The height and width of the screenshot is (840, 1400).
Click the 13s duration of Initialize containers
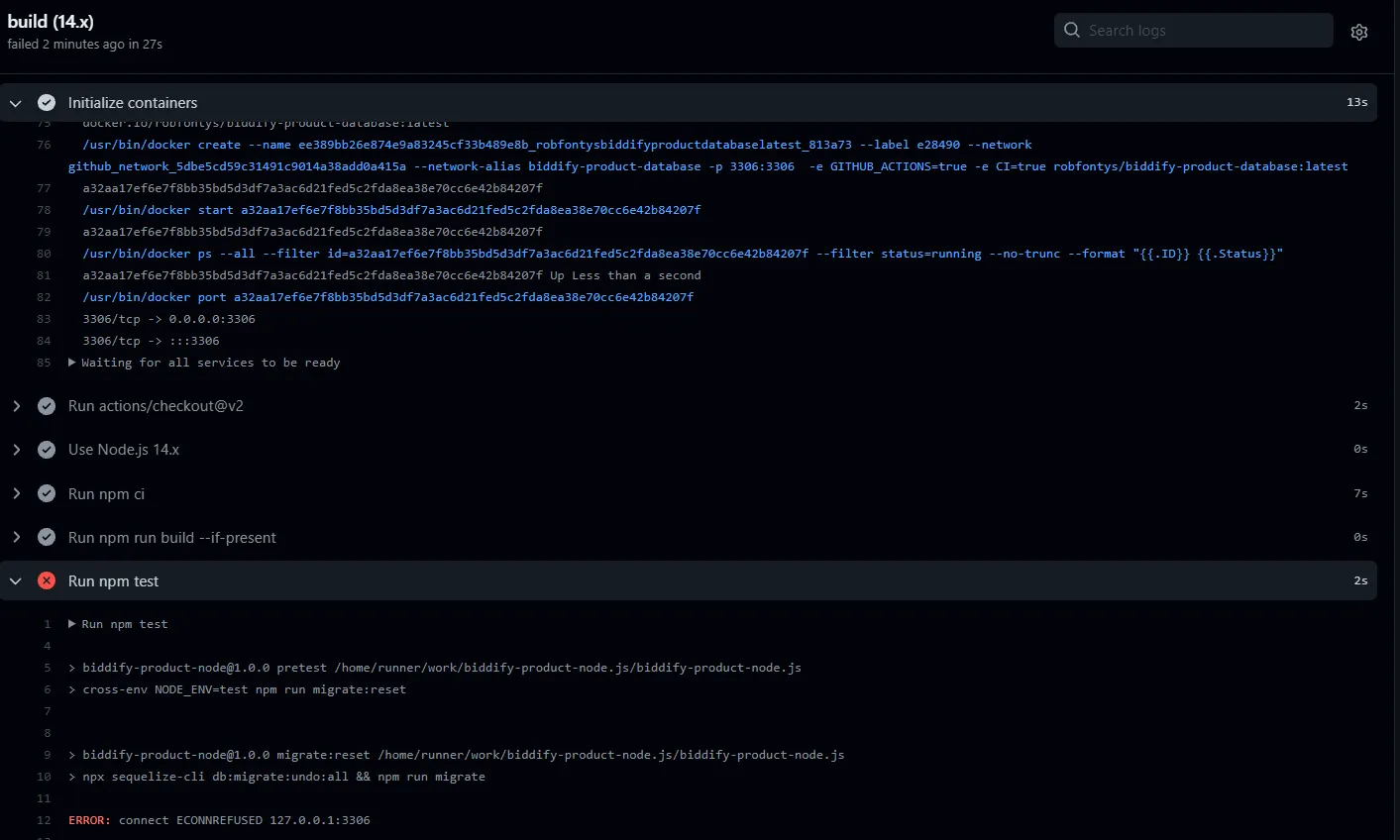coord(1356,102)
